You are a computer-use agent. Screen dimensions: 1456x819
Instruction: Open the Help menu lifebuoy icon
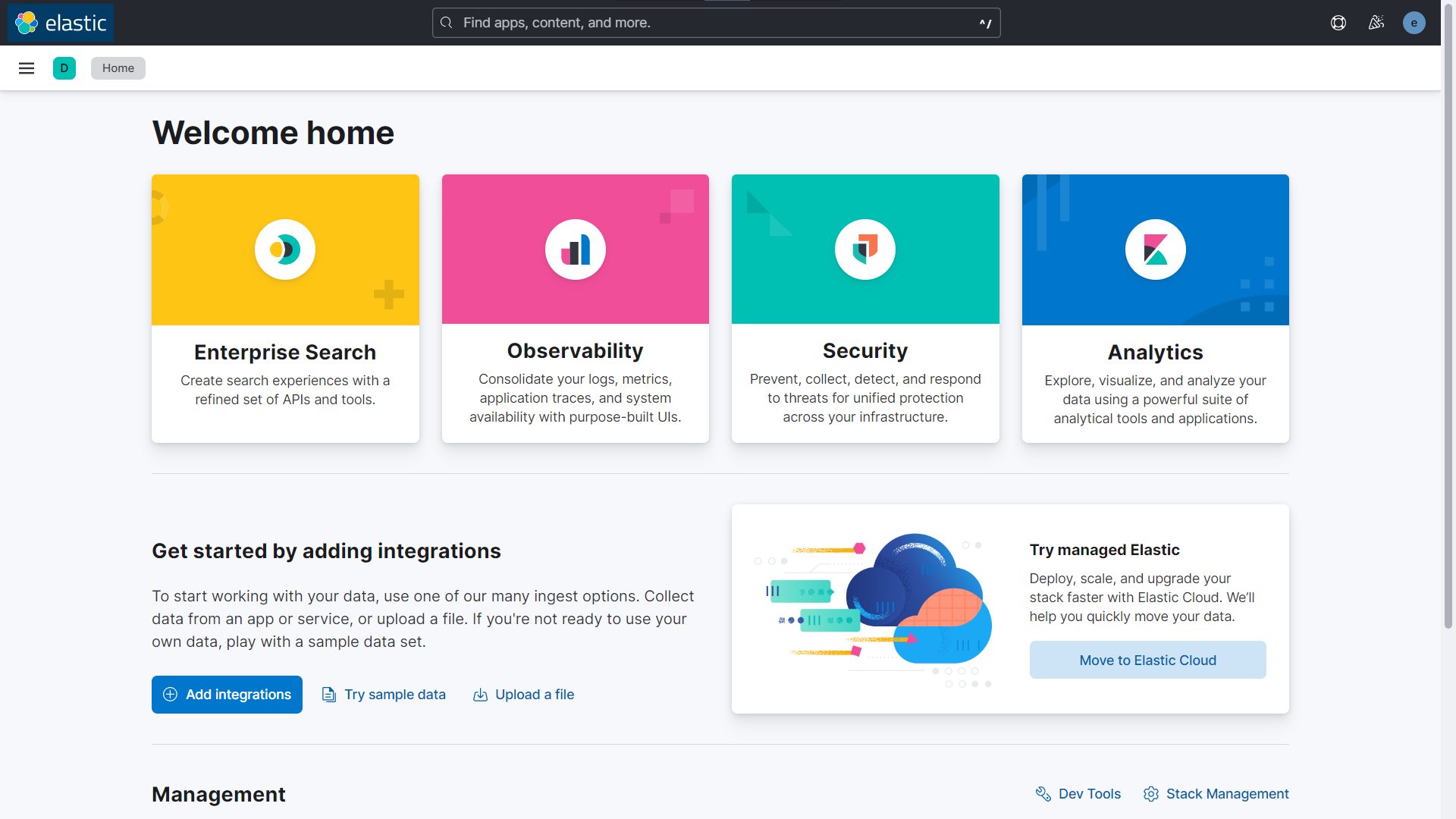pos(1338,23)
